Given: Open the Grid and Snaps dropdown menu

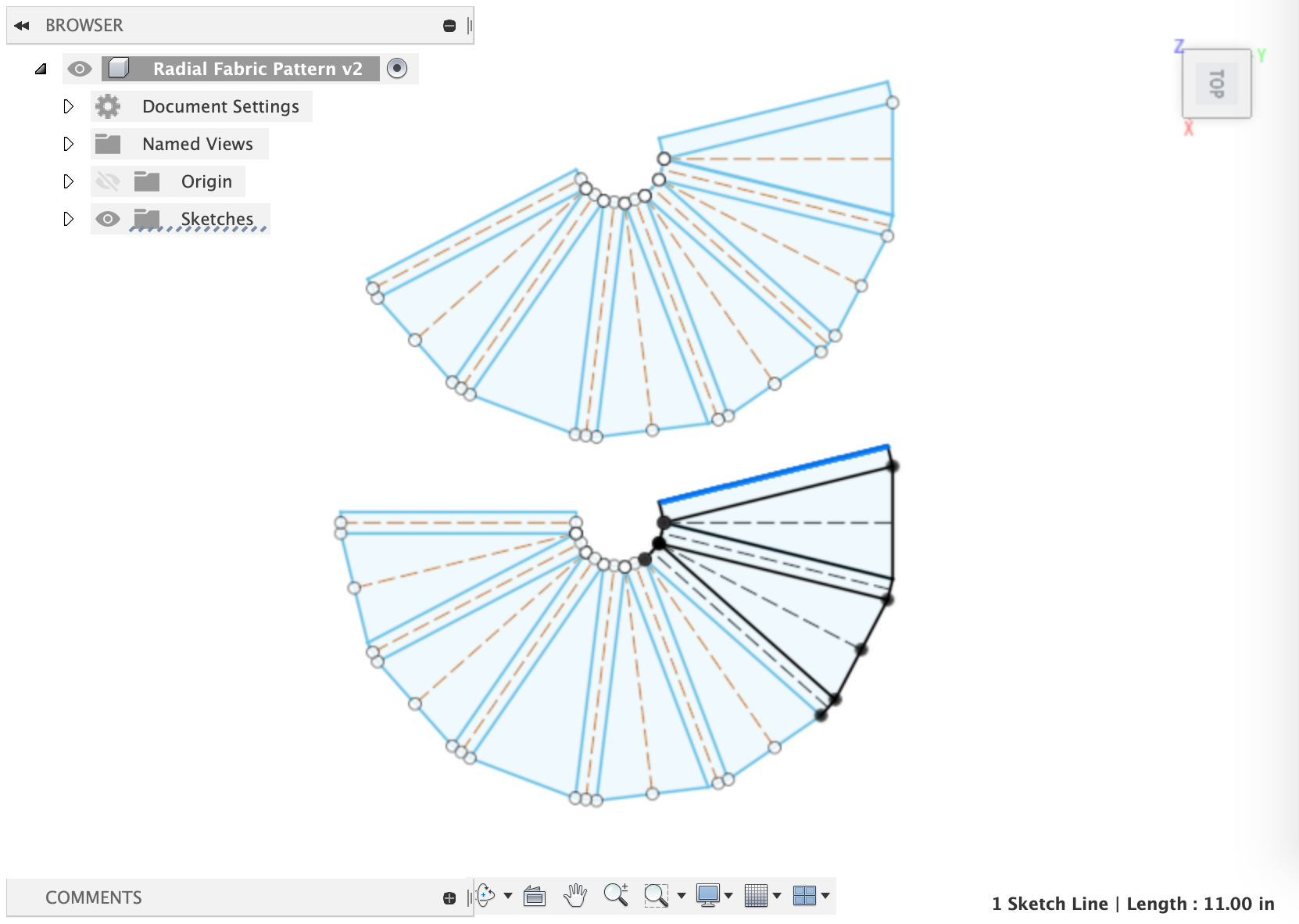Looking at the screenshot, I should point(776,895).
